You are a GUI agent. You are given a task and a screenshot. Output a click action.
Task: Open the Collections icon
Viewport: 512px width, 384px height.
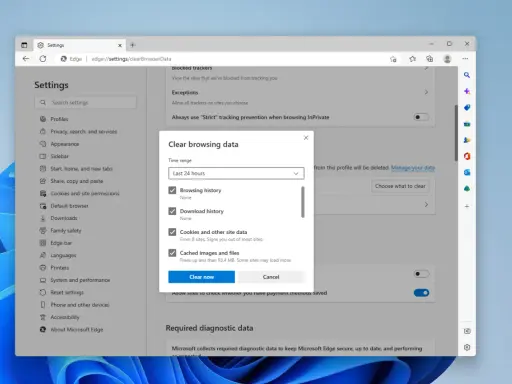[x=430, y=59]
